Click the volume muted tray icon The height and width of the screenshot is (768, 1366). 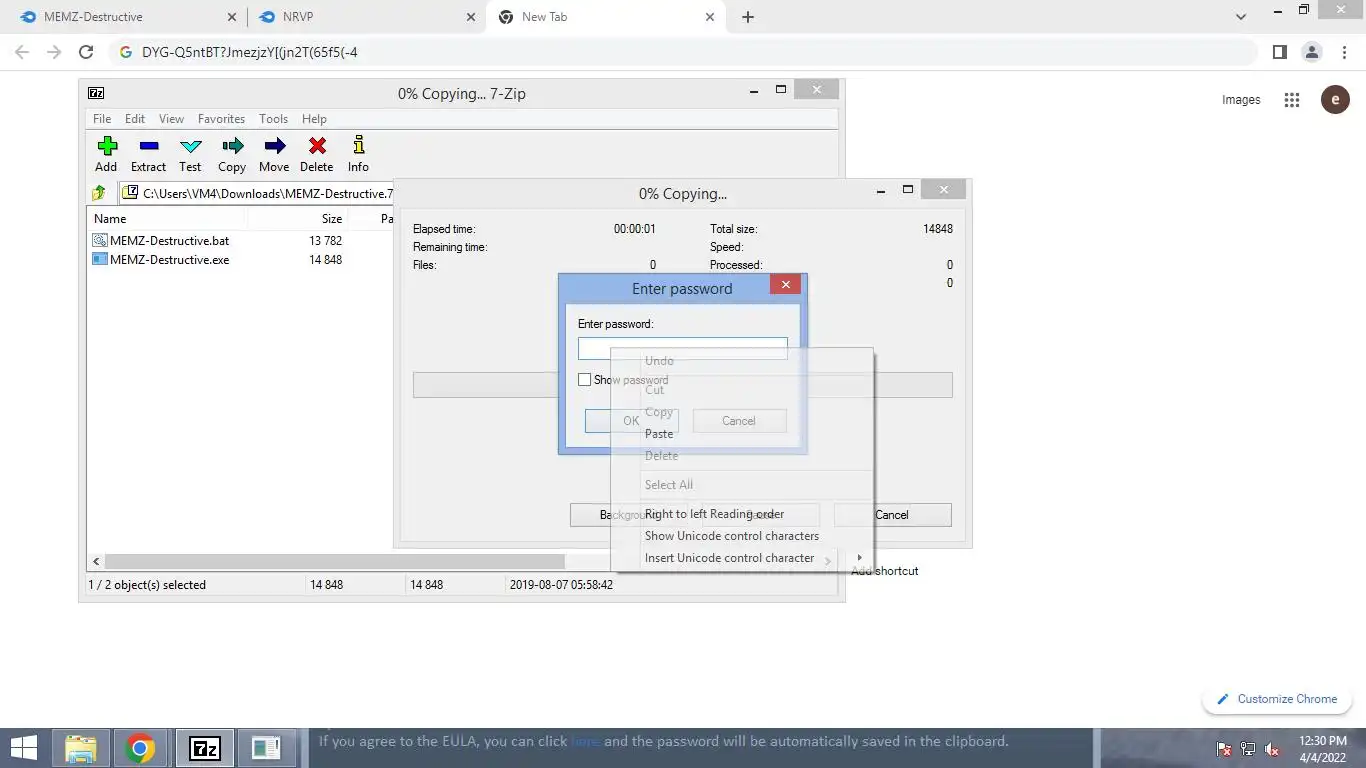click(x=1273, y=749)
